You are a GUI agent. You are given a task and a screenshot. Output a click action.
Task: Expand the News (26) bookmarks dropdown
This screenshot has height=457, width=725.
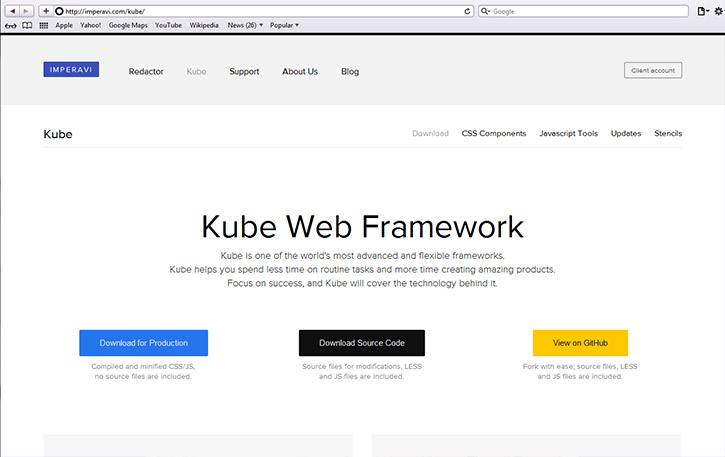245,25
